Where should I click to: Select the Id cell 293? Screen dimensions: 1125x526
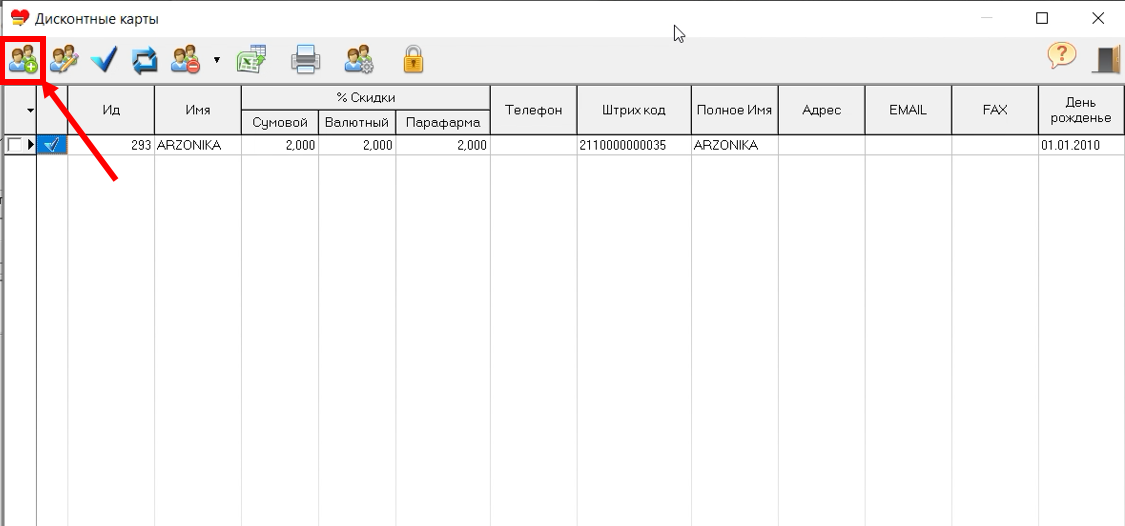[x=111, y=145]
